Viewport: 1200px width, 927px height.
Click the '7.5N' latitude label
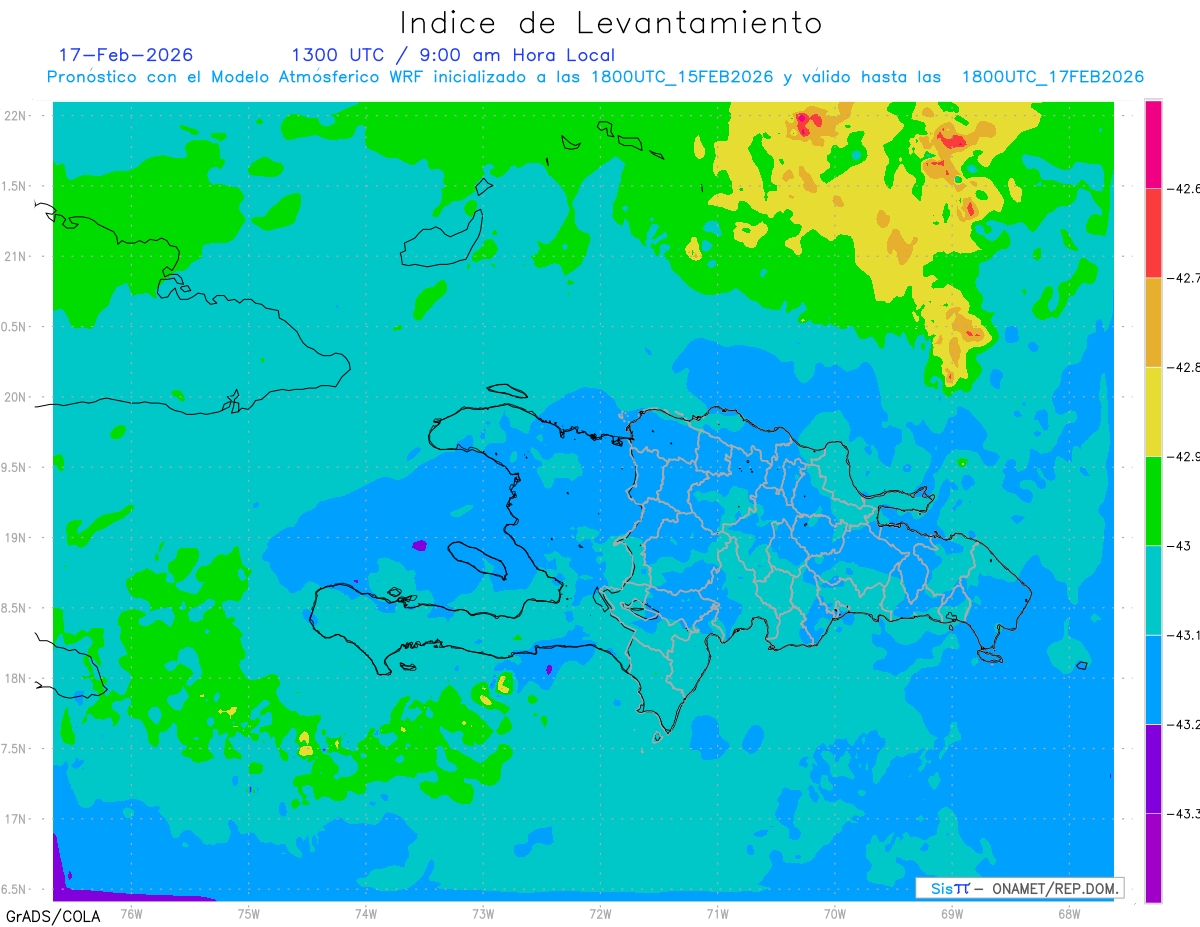[x=15, y=749]
